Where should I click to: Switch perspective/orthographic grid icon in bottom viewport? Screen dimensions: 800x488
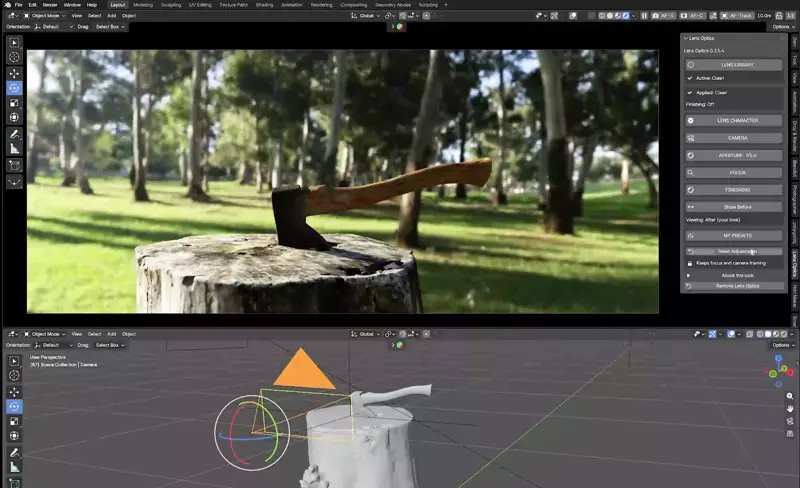coord(790,433)
